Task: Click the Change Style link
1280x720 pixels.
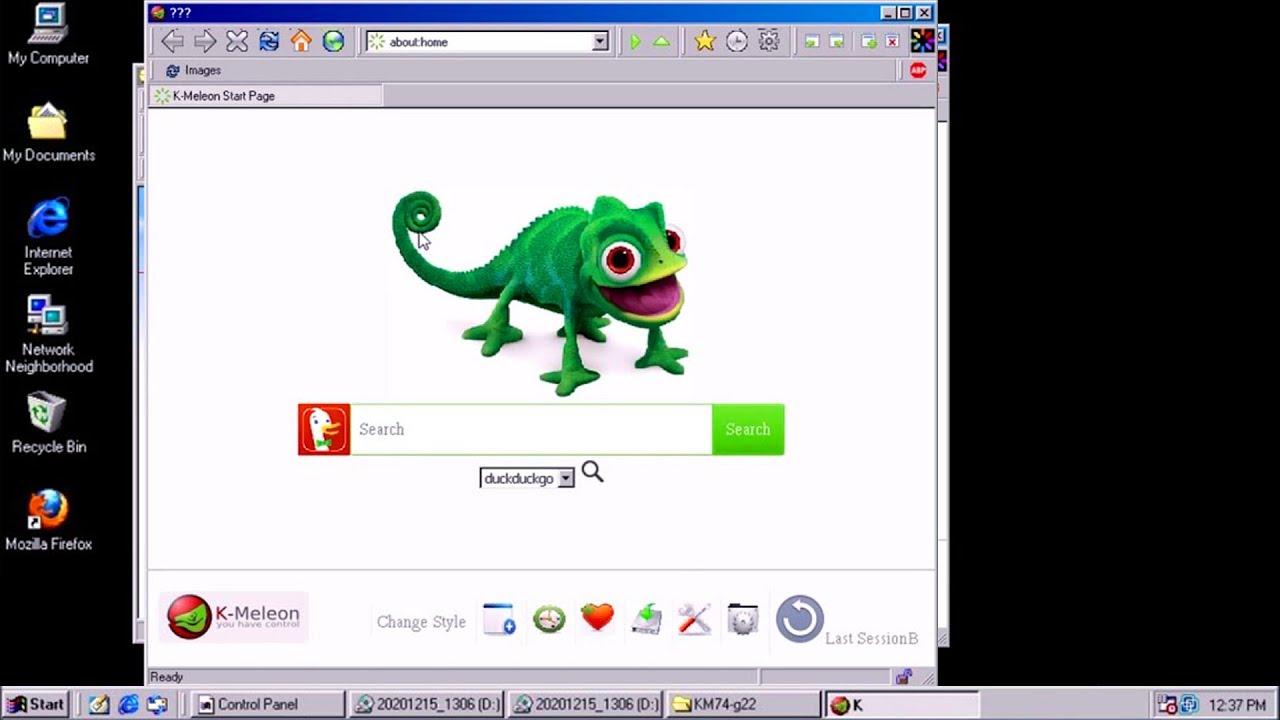Action: coord(421,622)
